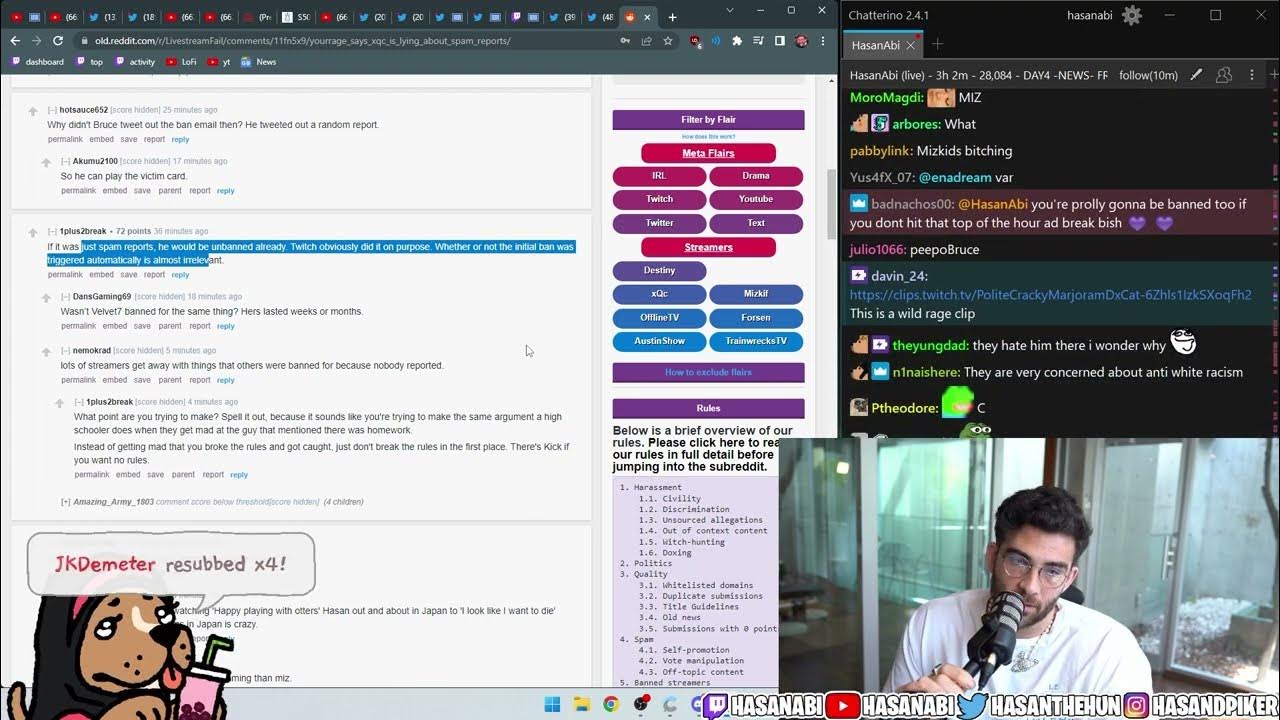Open the News bookmark
This screenshot has height=720, width=1280.
click(258, 62)
